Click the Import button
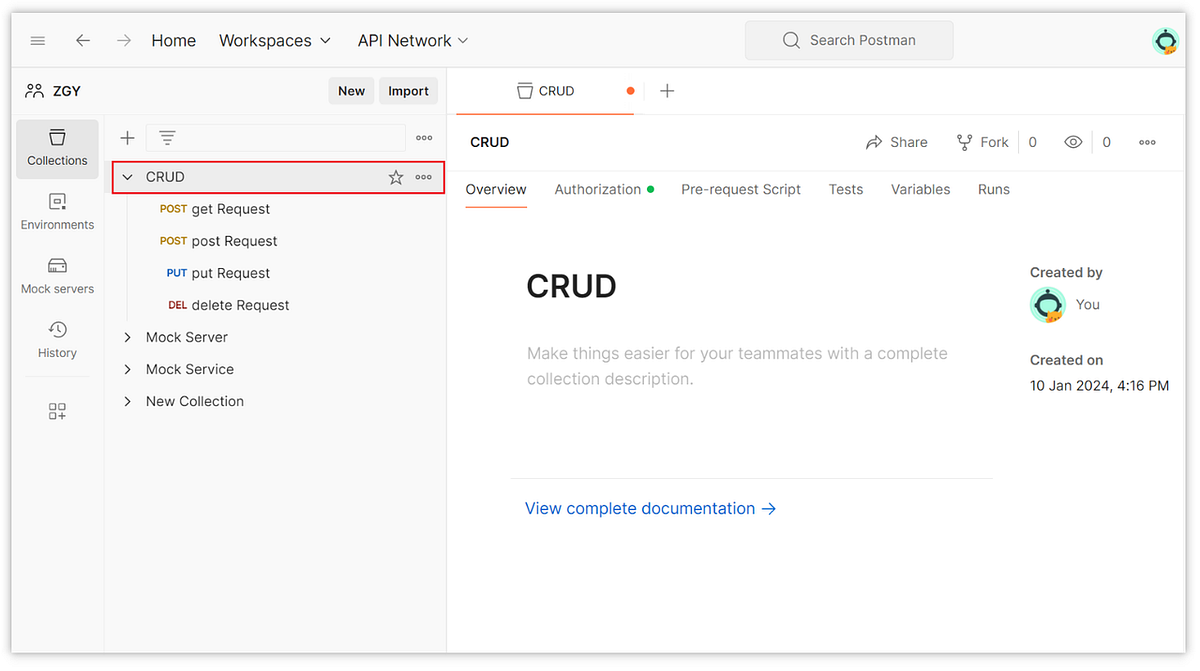Viewport: 1200px width, 671px height. pyautogui.click(x=408, y=90)
